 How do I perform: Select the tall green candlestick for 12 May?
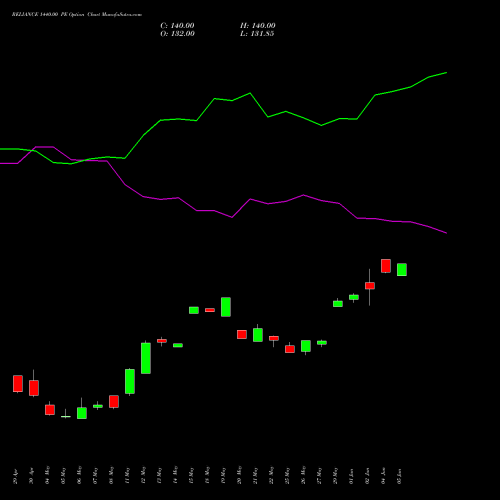tap(146, 358)
